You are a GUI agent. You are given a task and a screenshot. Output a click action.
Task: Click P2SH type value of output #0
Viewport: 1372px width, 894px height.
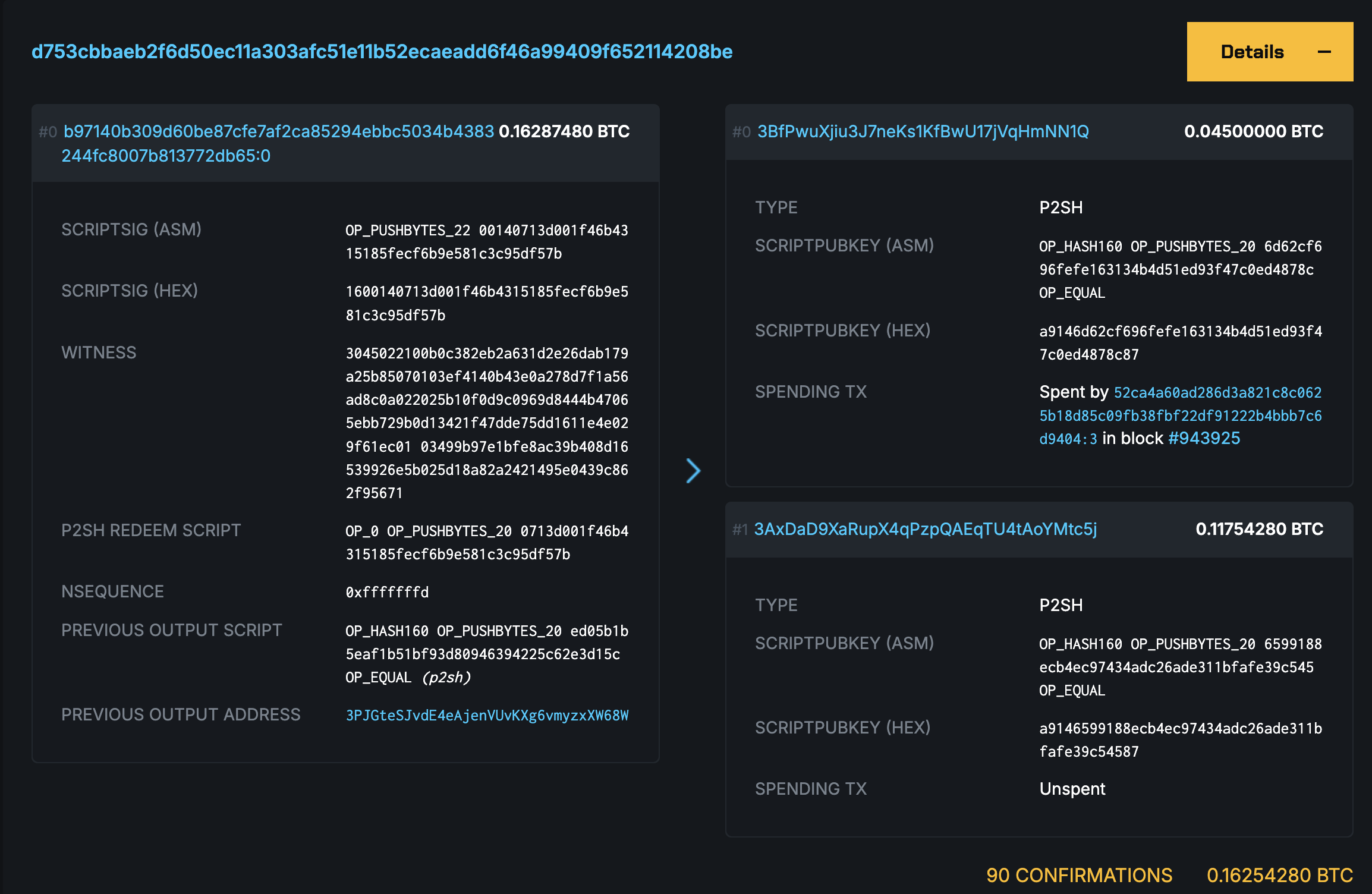[x=1061, y=207]
